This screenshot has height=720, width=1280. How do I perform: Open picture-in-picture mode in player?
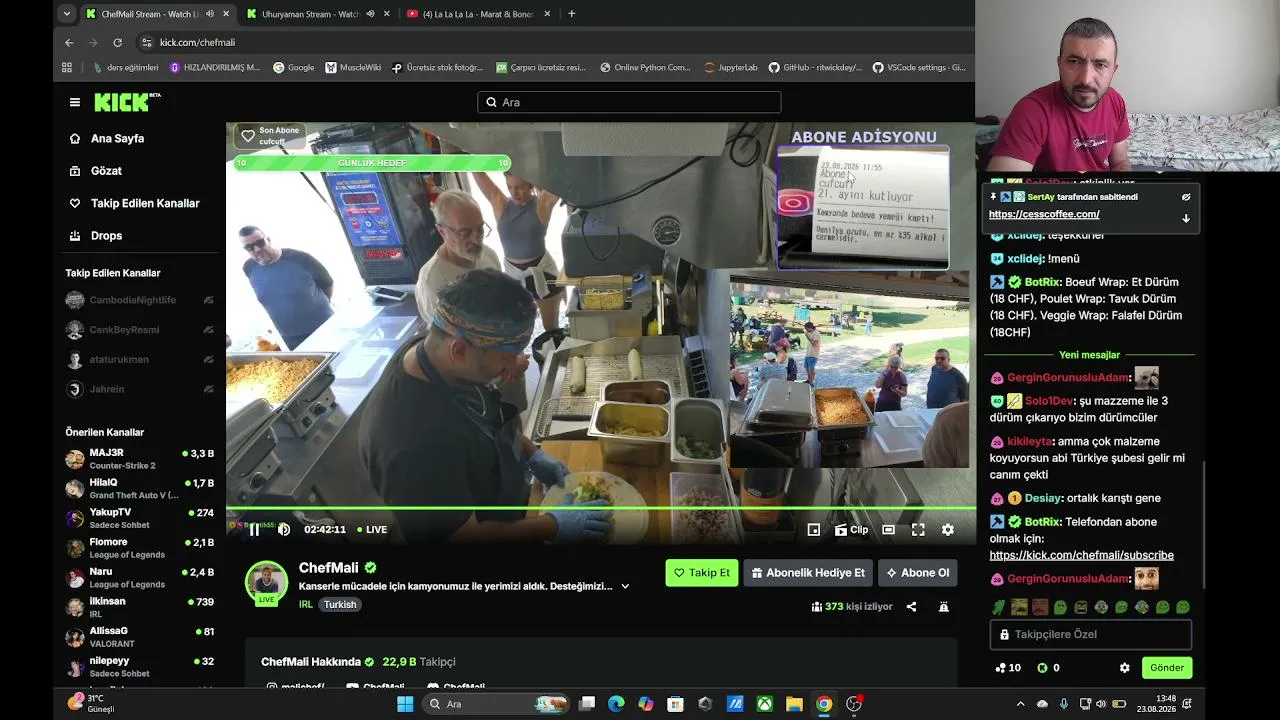coord(814,530)
